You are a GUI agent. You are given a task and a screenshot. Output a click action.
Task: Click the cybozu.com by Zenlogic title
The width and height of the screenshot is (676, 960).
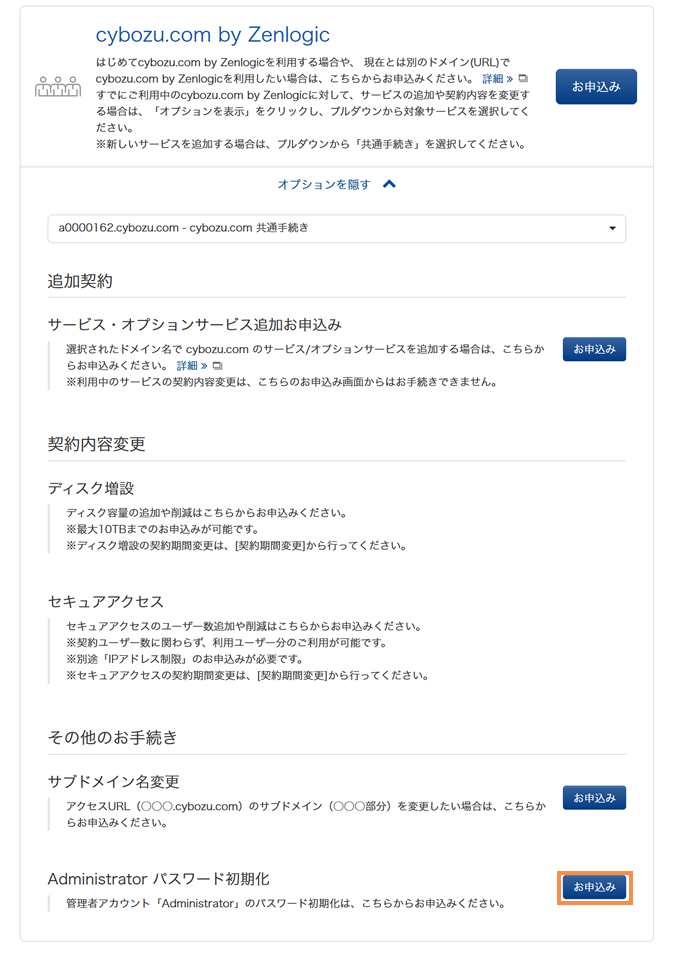click(x=212, y=35)
